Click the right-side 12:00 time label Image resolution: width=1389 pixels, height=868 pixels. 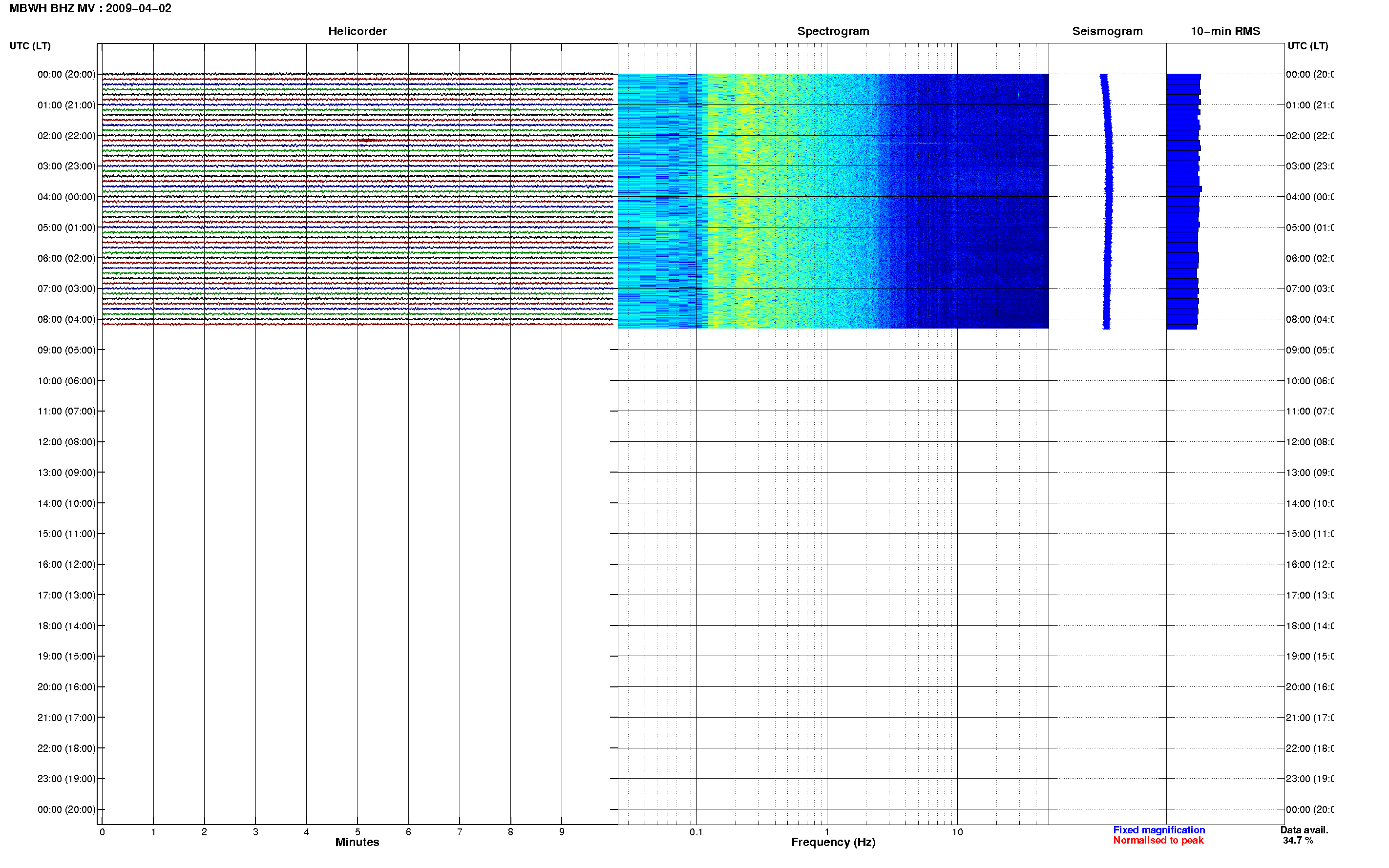pyautogui.click(x=1309, y=442)
